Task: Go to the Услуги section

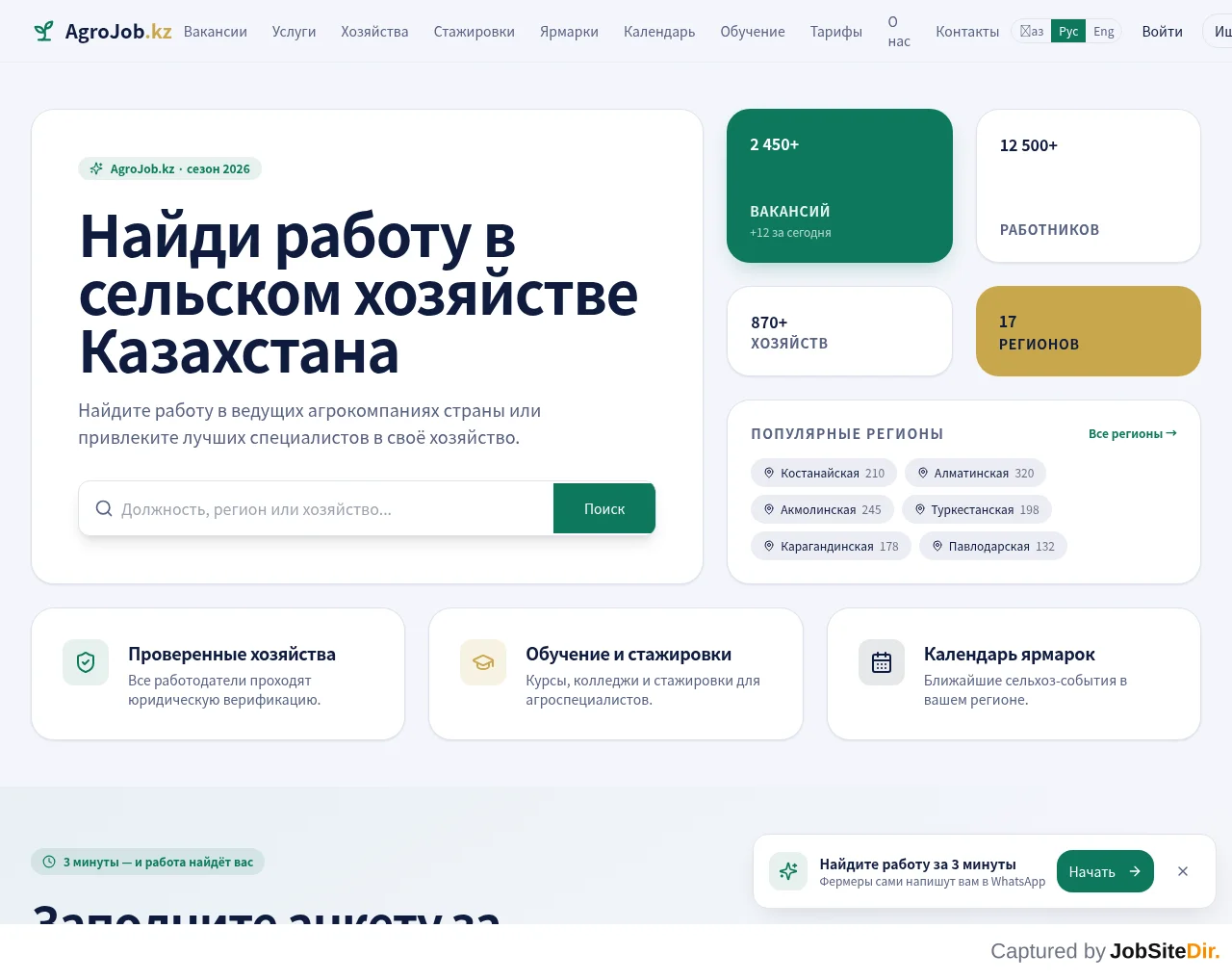Action: [295, 32]
